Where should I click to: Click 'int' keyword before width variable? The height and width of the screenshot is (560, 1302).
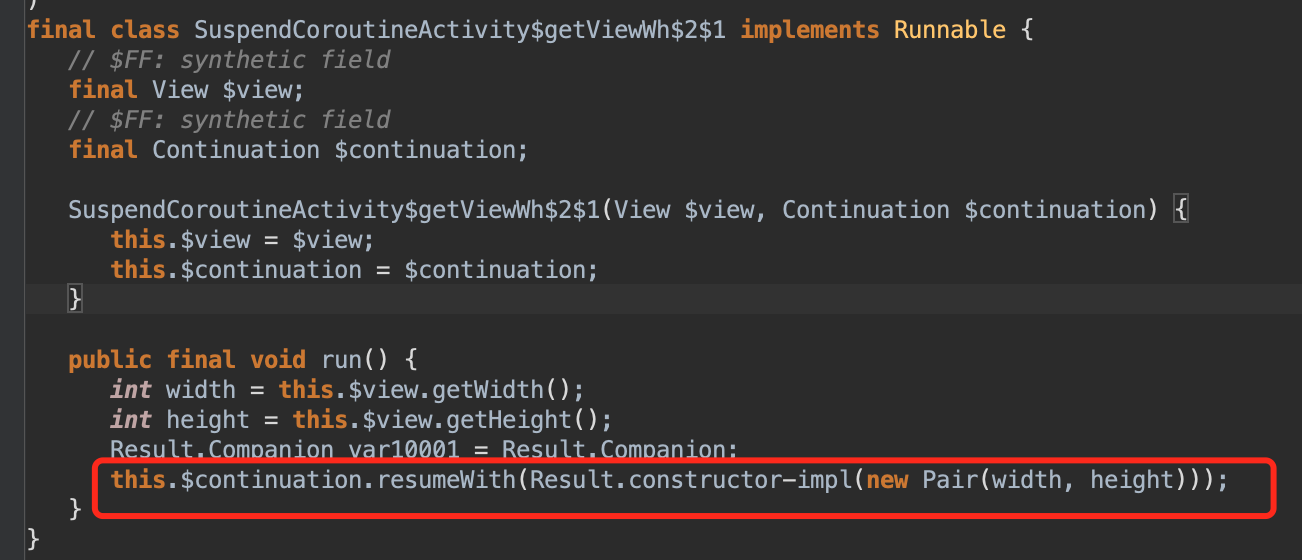(131, 389)
